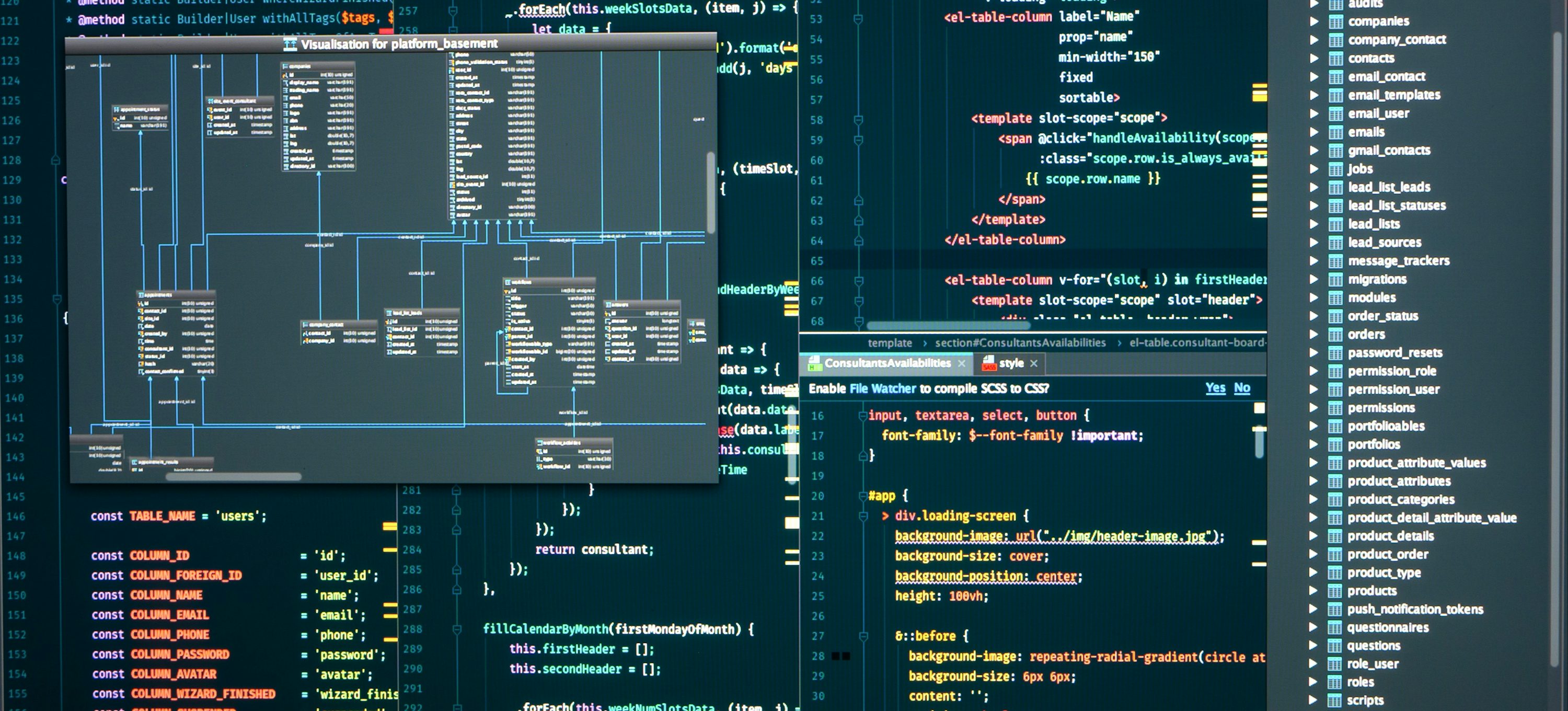Click the HTML icon on ConsultantsAvailabilities tab

[x=814, y=363]
